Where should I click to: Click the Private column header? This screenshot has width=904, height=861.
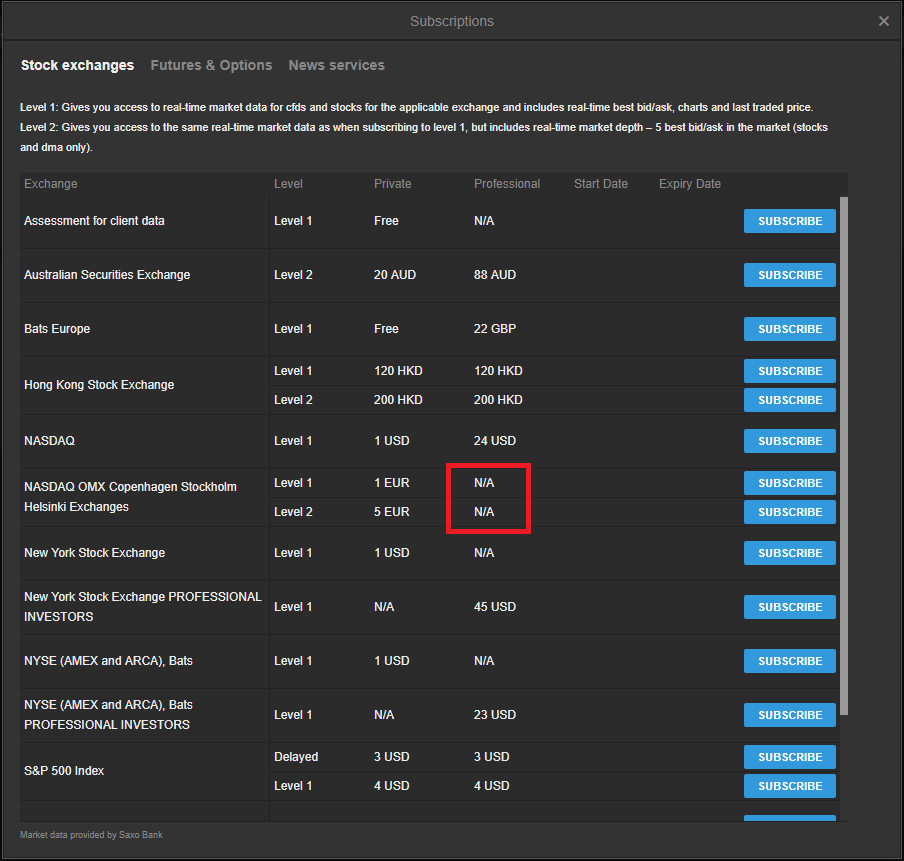392,184
